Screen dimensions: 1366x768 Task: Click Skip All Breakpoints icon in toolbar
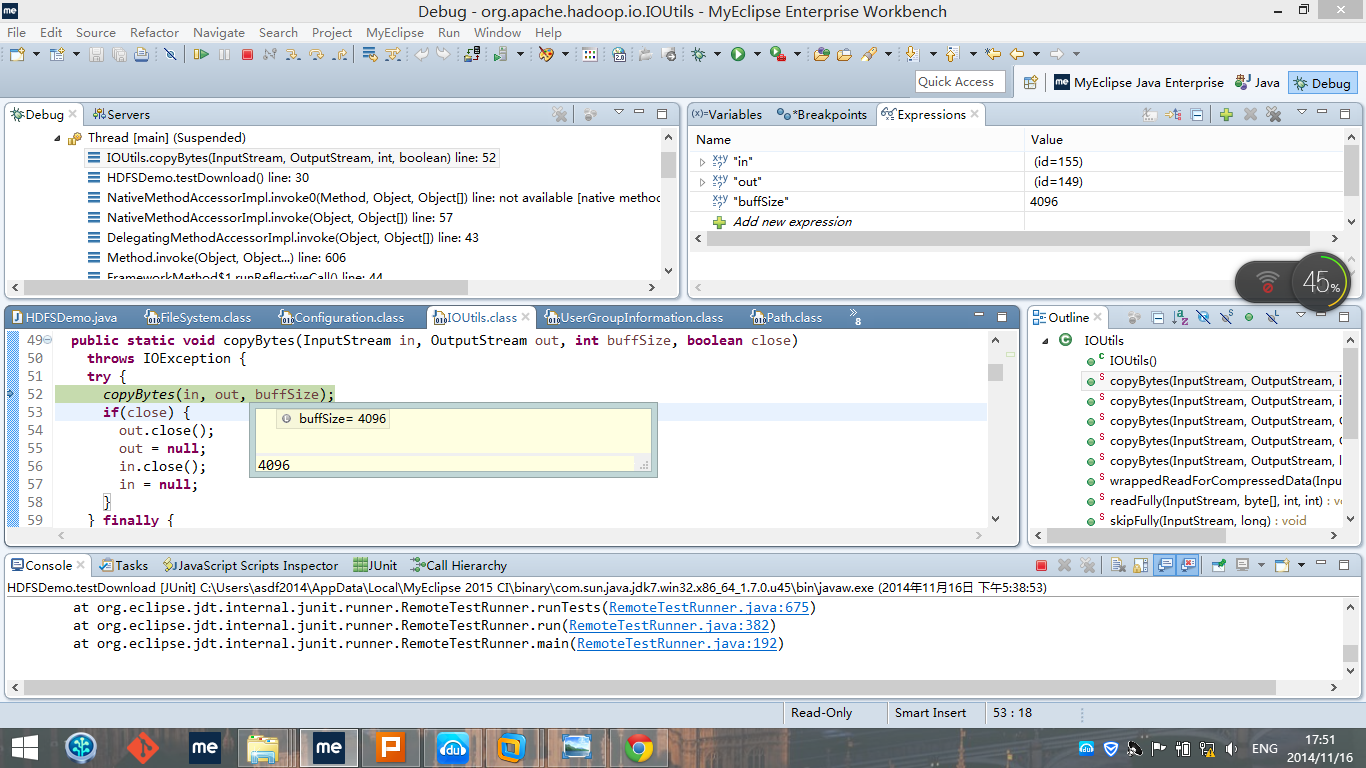170,54
